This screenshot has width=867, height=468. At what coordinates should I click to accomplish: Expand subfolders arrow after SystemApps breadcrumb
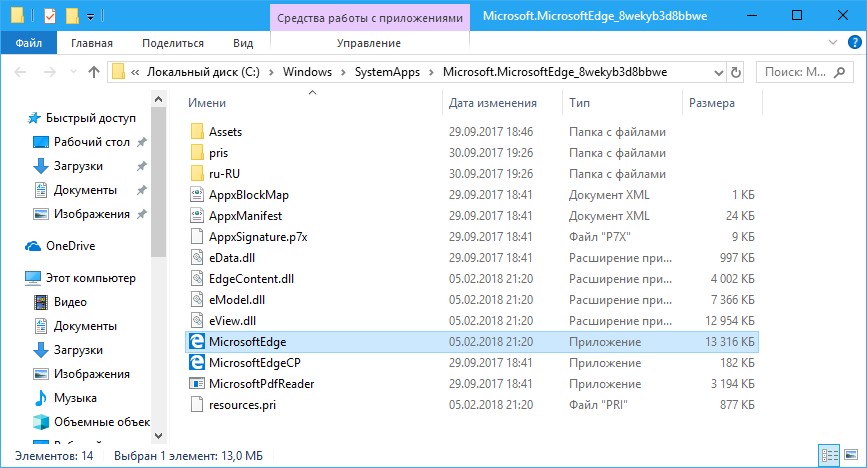(431, 72)
